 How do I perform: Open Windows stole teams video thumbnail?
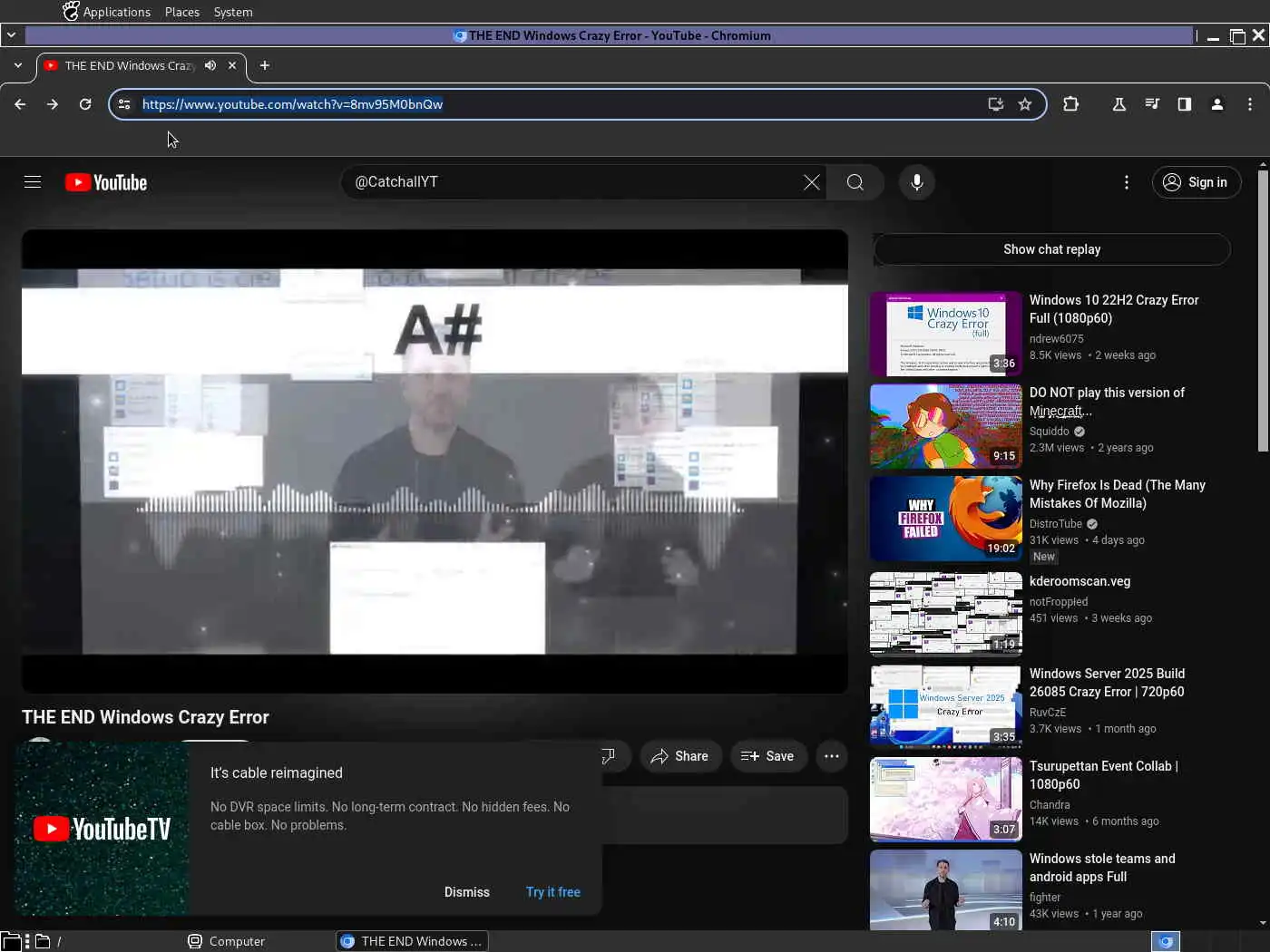(946, 890)
